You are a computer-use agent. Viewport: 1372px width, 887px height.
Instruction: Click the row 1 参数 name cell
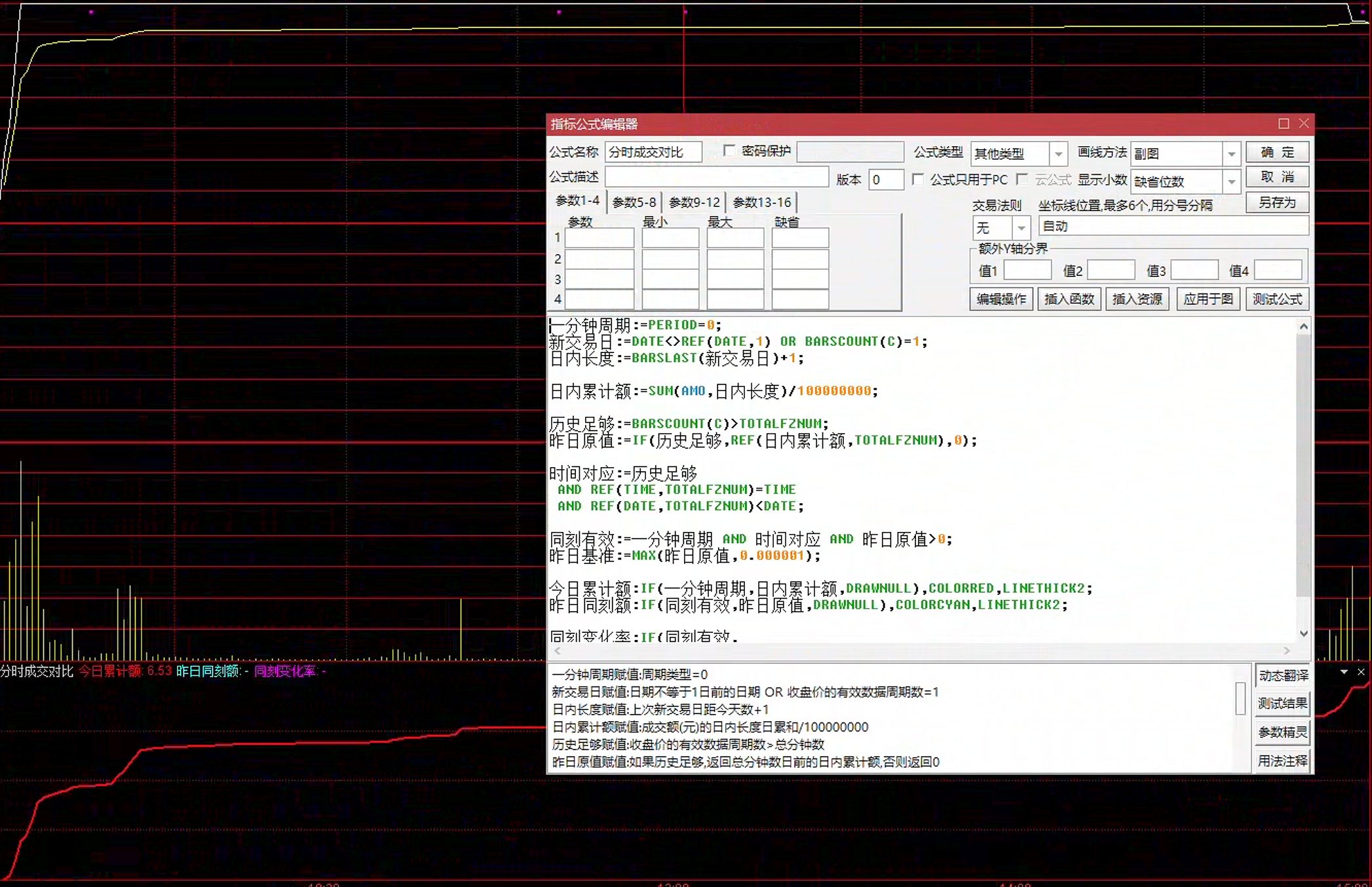coord(600,238)
